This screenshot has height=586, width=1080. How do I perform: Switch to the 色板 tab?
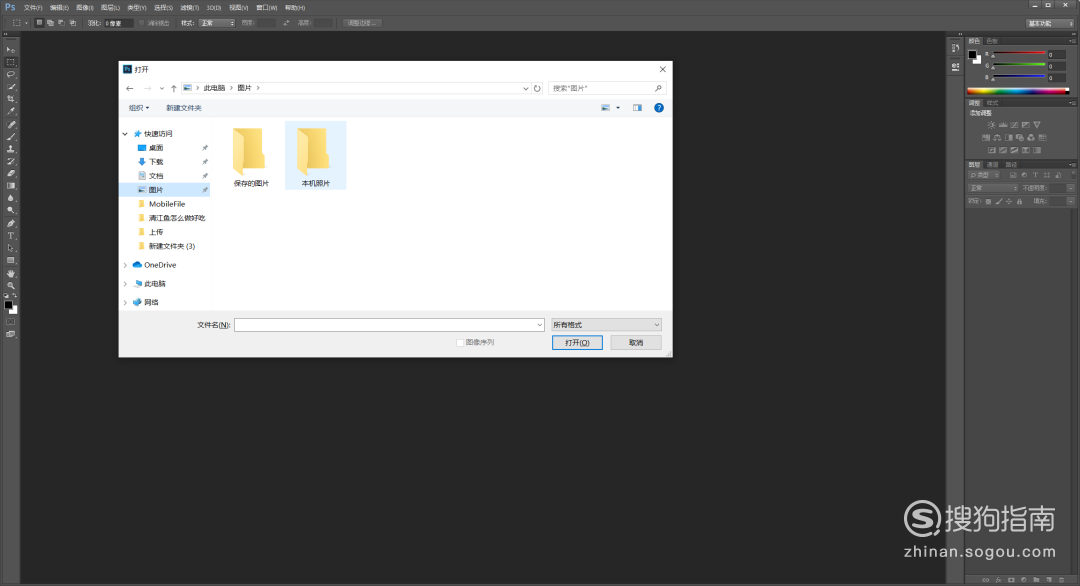[992, 41]
